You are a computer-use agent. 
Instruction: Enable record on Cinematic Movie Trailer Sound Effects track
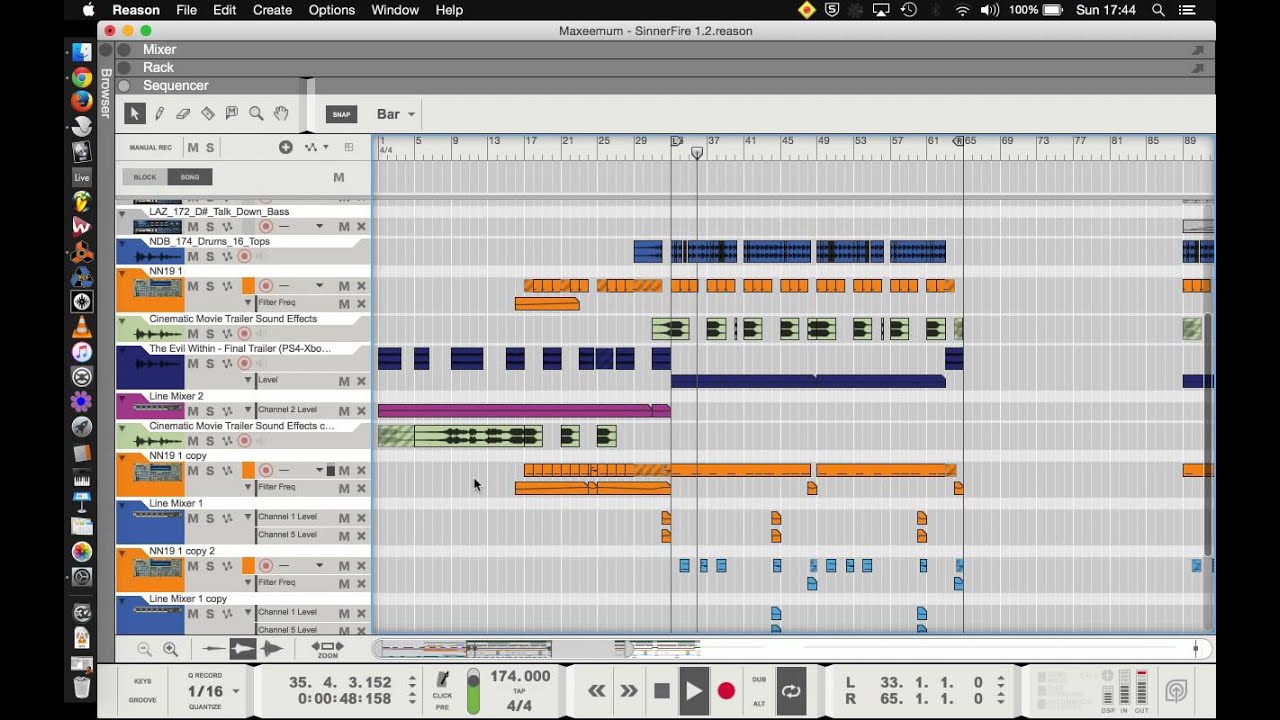pos(244,334)
